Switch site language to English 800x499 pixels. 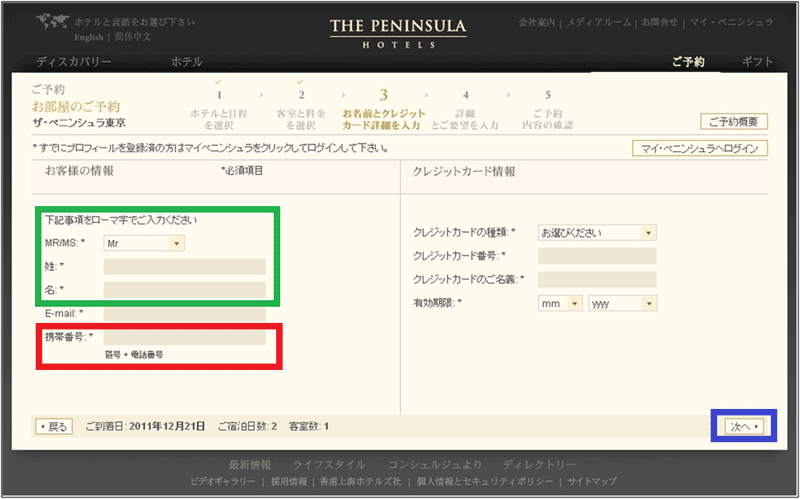tap(89, 37)
